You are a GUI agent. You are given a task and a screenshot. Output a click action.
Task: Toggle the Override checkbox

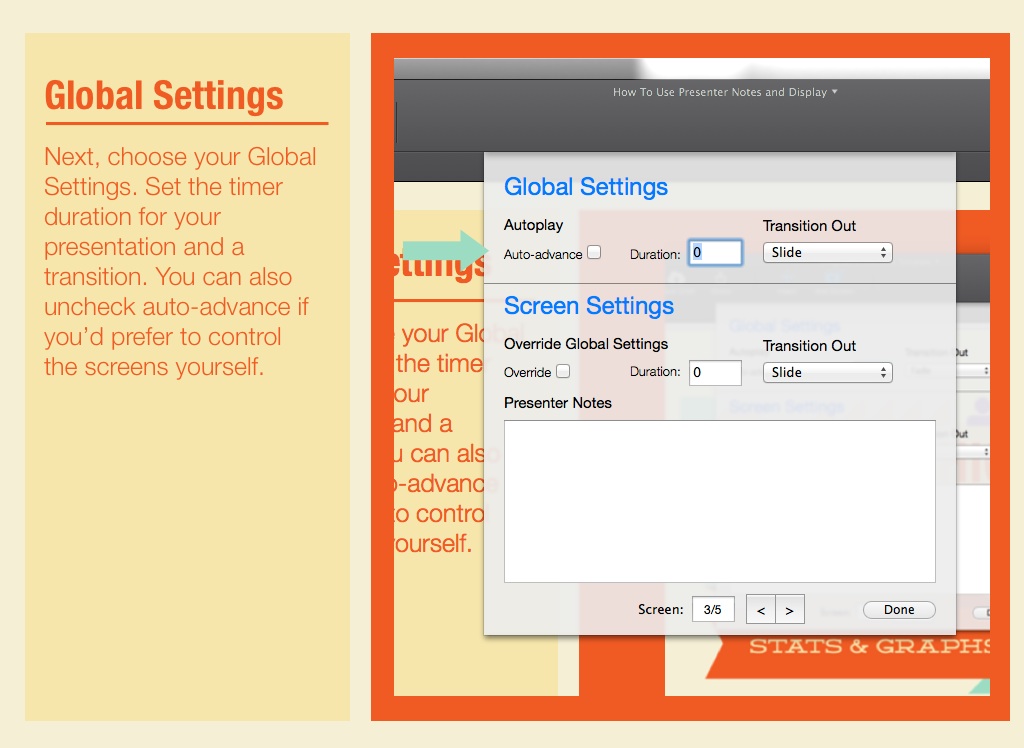click(x=563, y=372)
